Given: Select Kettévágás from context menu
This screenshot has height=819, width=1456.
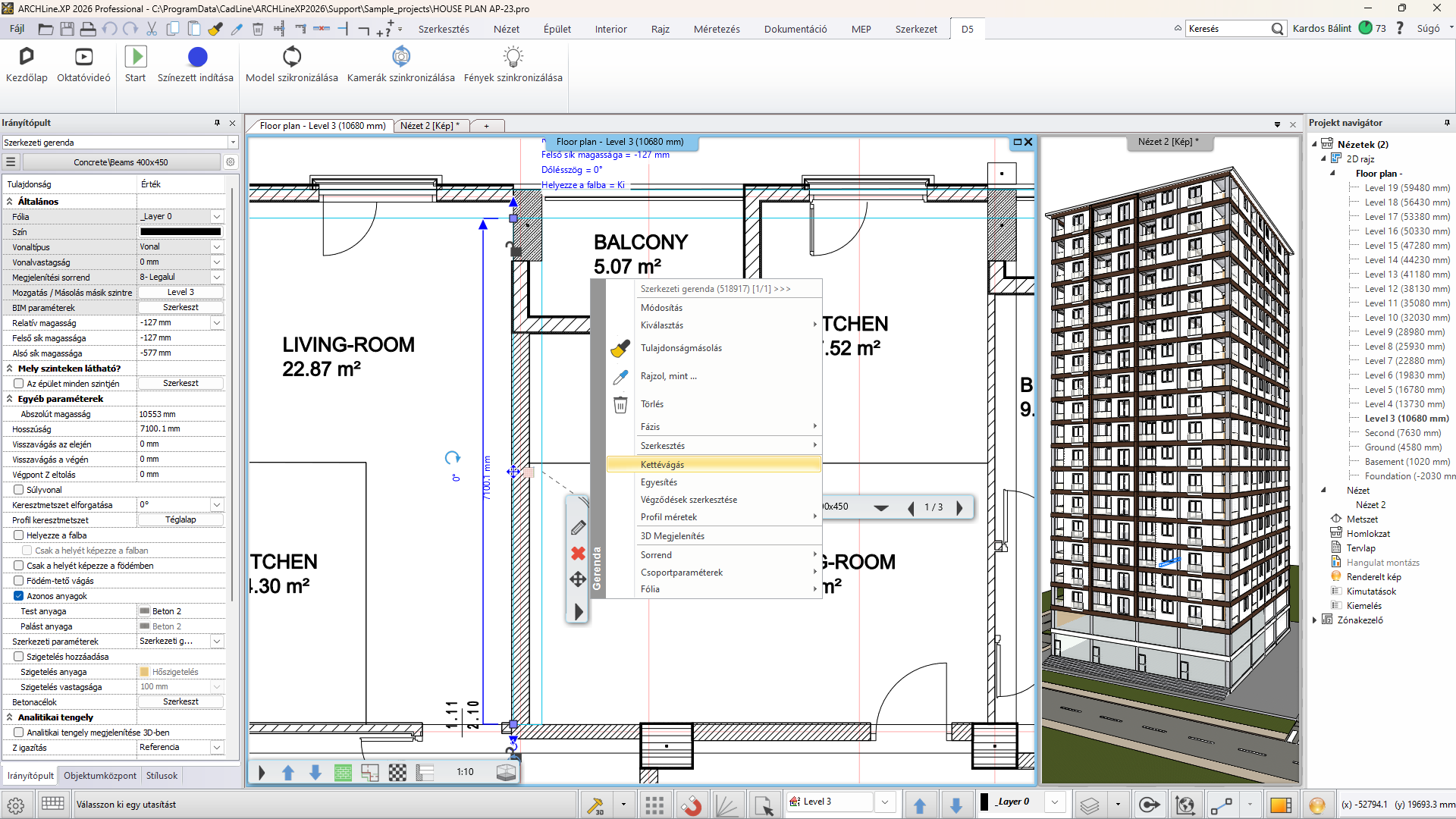Looking at the screenshot, I should [x=662, y=465].
